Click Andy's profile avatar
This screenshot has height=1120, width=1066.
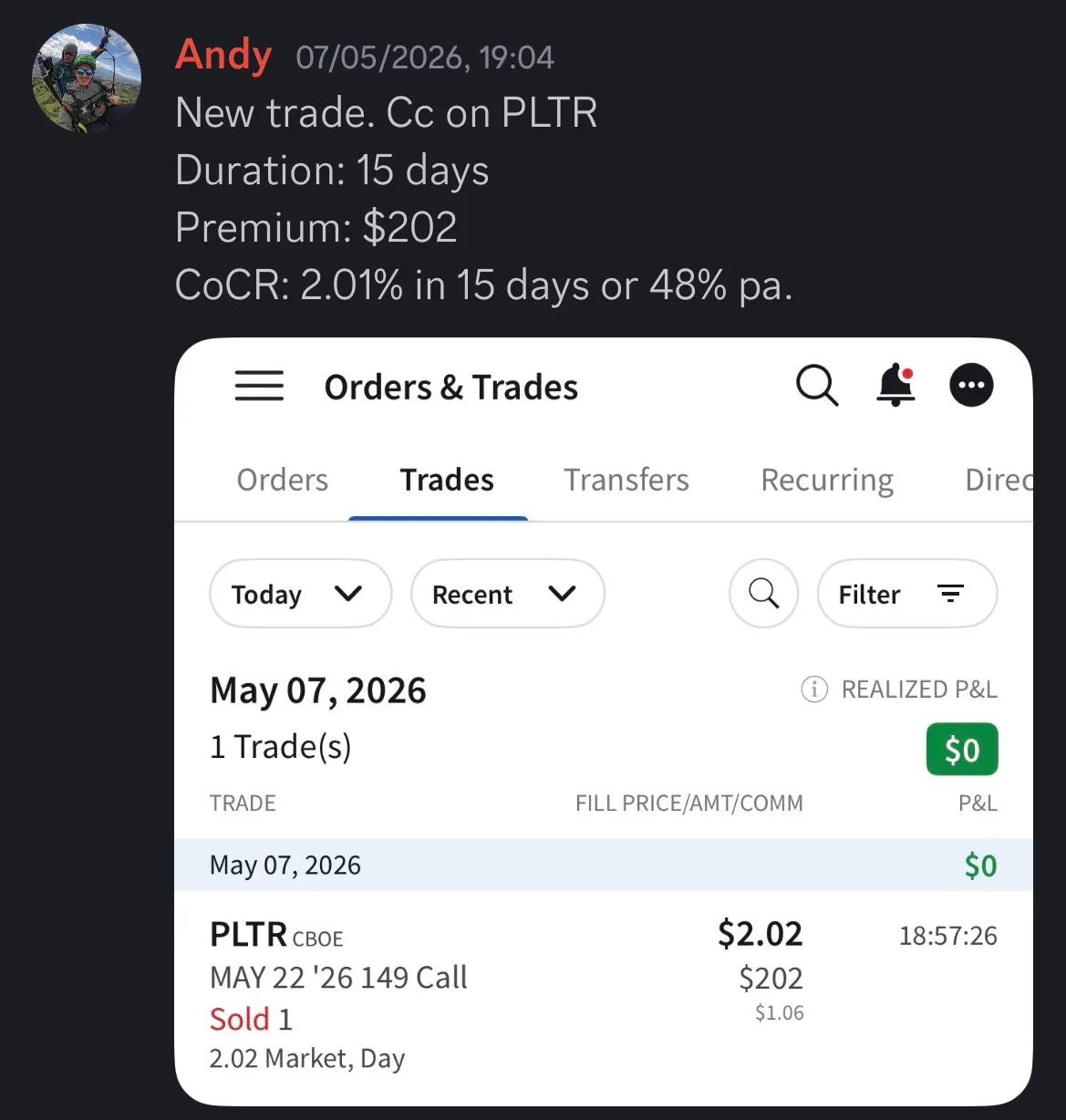tap(87, 78)
